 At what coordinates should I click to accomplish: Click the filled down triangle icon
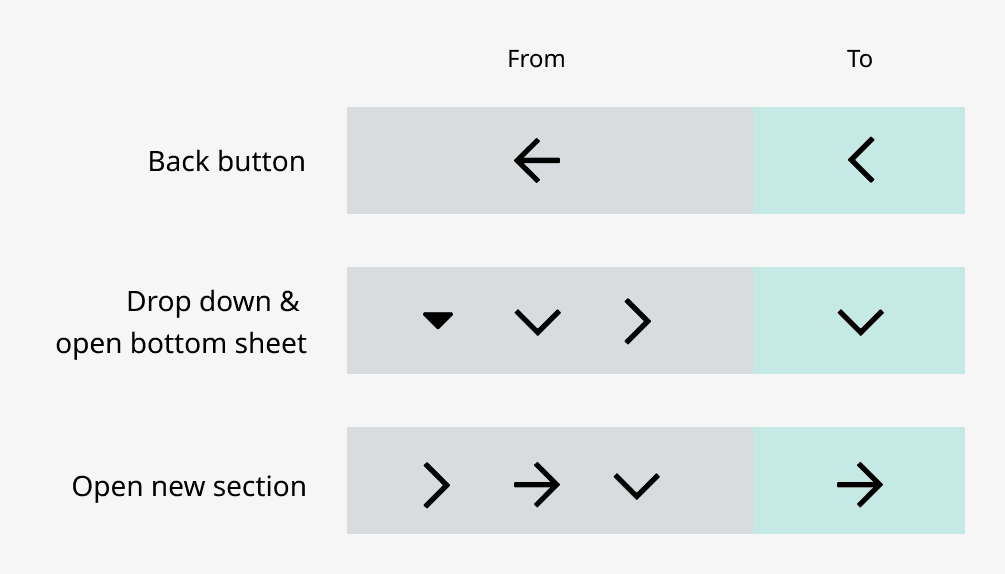438,320
